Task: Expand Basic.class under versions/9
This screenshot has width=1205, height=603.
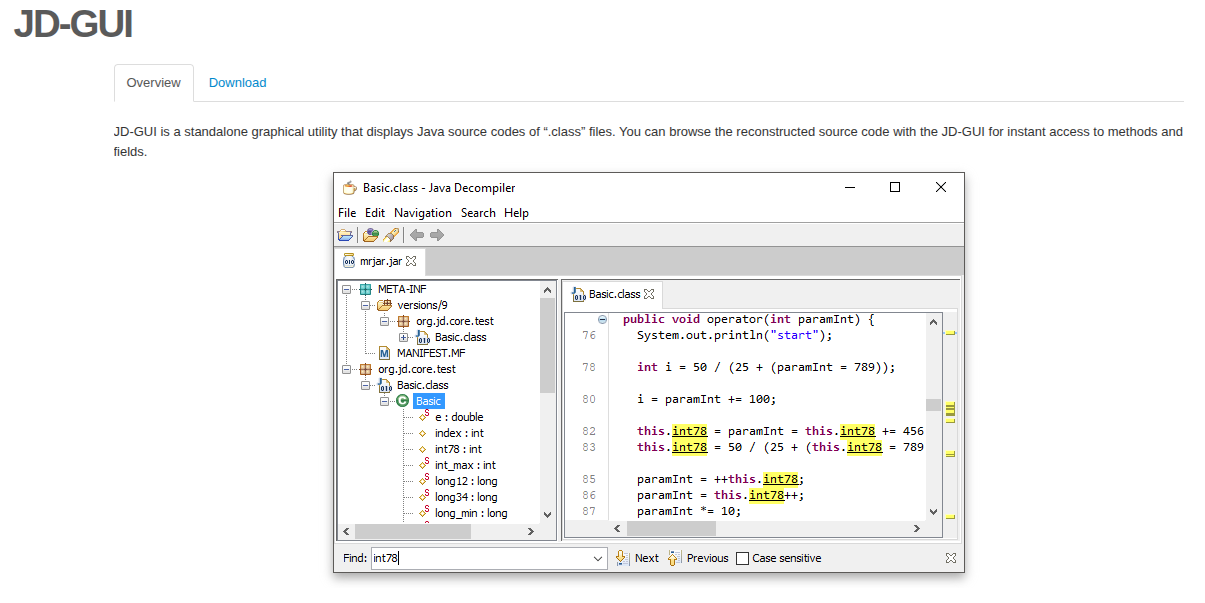Action: point(404,337)
